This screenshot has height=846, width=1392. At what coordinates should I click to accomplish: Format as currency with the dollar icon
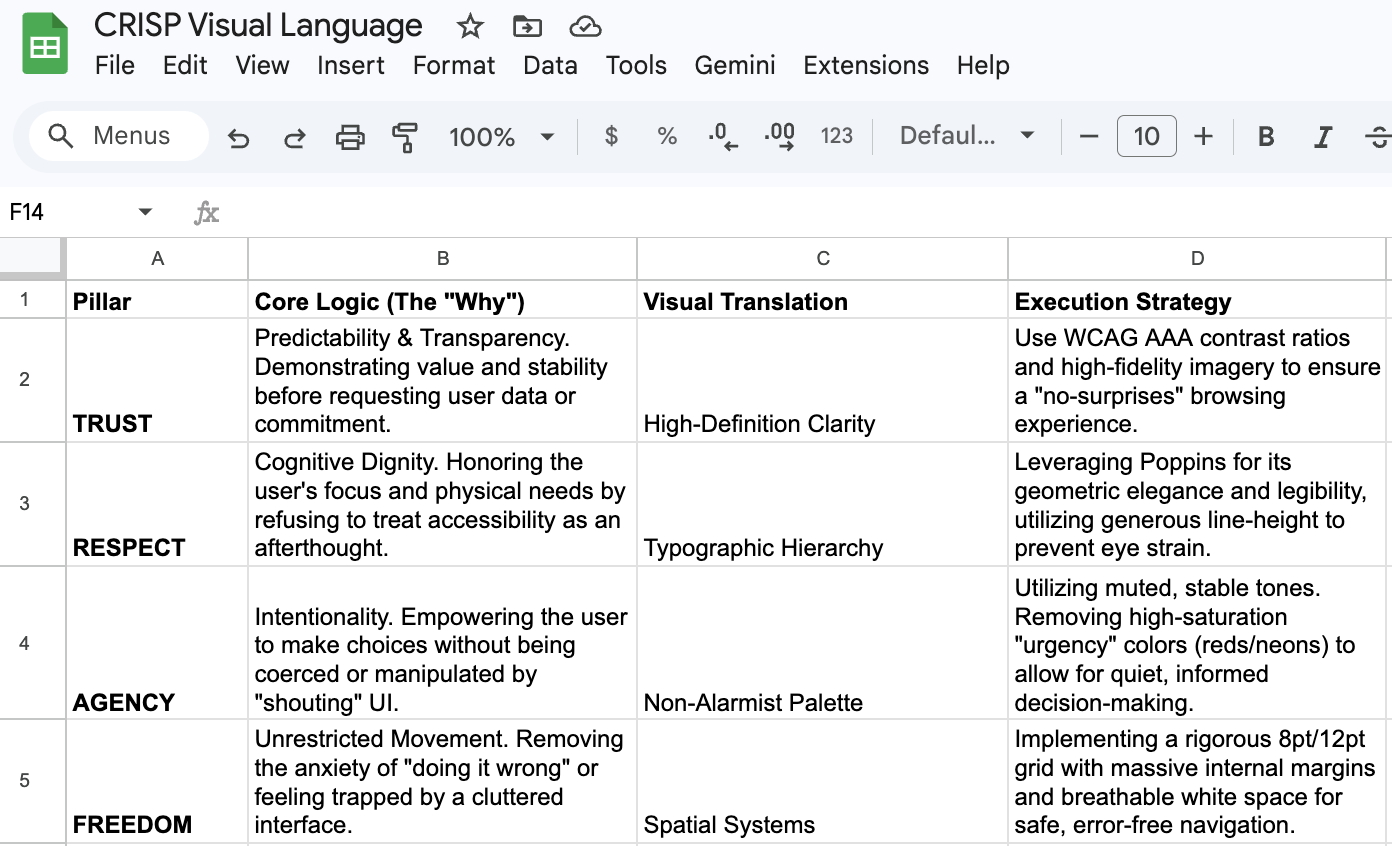point(611,136)
